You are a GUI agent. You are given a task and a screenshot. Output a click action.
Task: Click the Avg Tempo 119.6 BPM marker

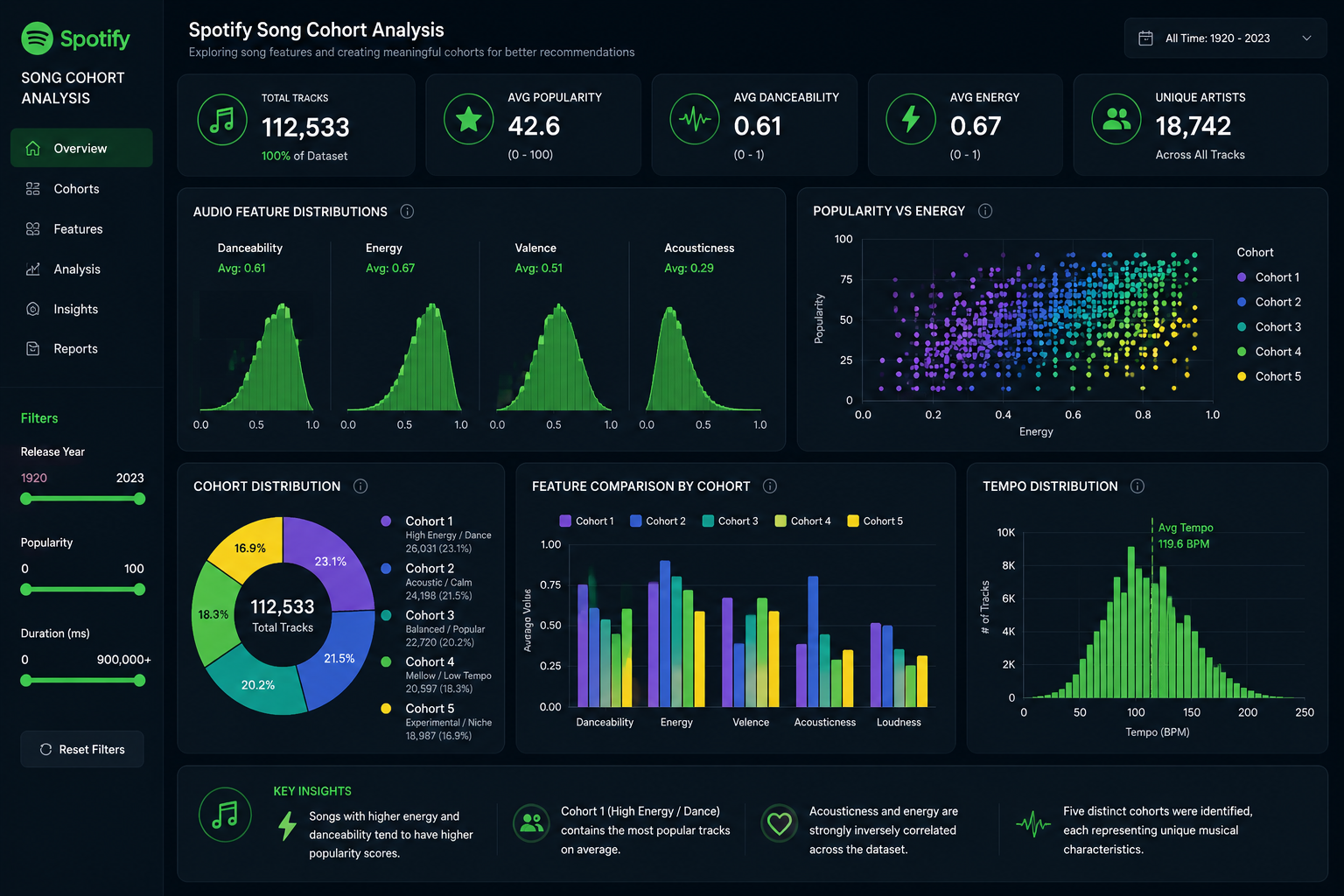click(x=1184, y=535)
